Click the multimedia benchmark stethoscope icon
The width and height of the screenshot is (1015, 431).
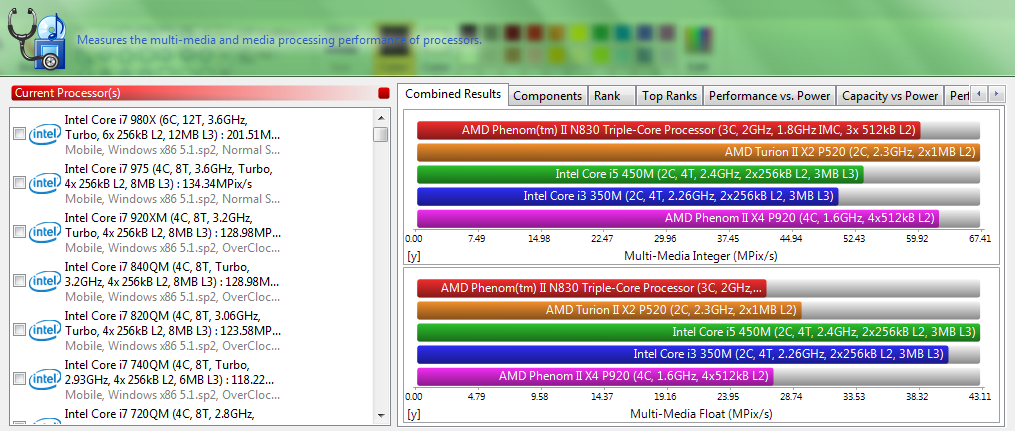[36, 38]
